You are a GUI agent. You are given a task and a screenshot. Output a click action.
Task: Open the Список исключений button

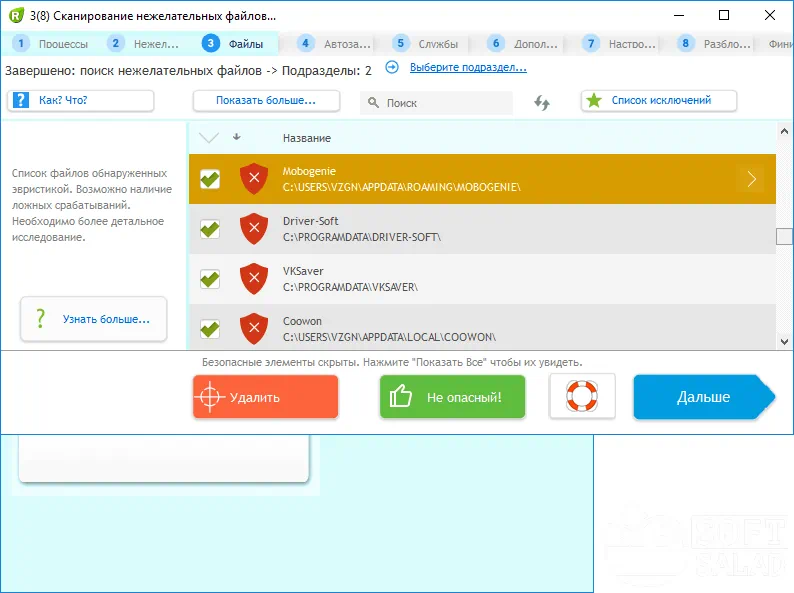pos(659,100)
